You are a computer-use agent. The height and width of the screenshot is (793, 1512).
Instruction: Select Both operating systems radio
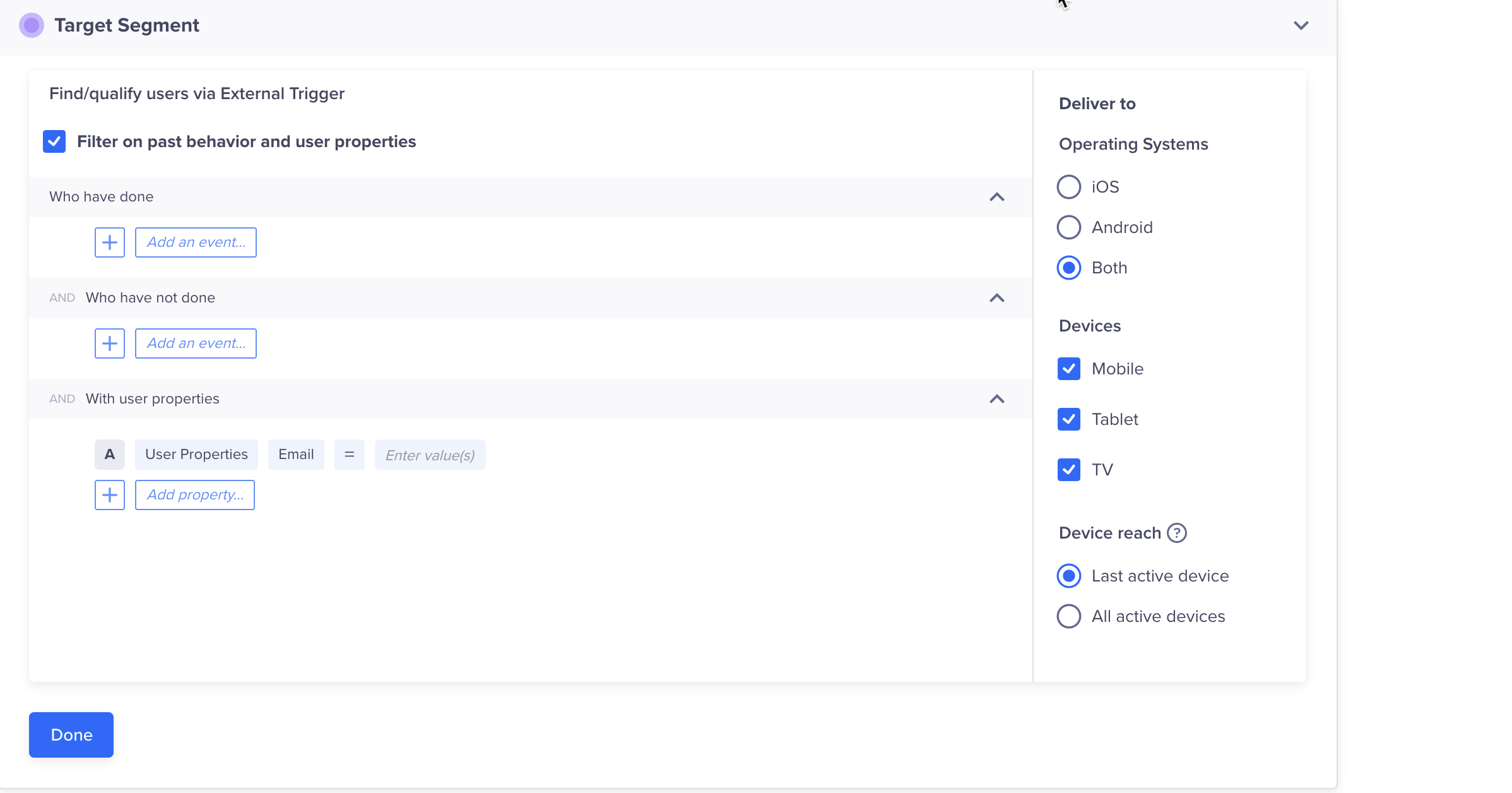pos(1069,268)
